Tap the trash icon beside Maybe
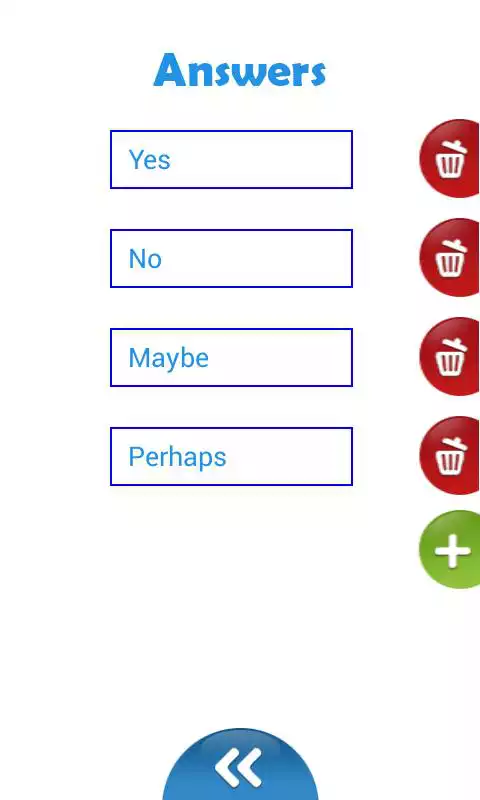 pyautogui.click(x=449, y=357)
